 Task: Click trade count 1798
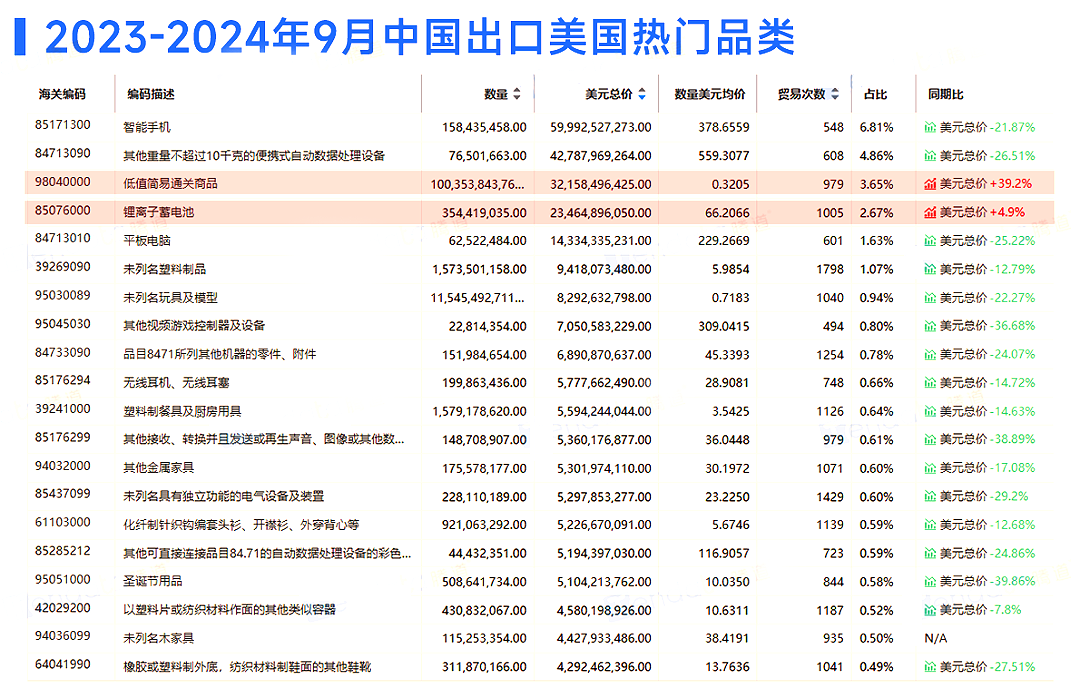830,269
